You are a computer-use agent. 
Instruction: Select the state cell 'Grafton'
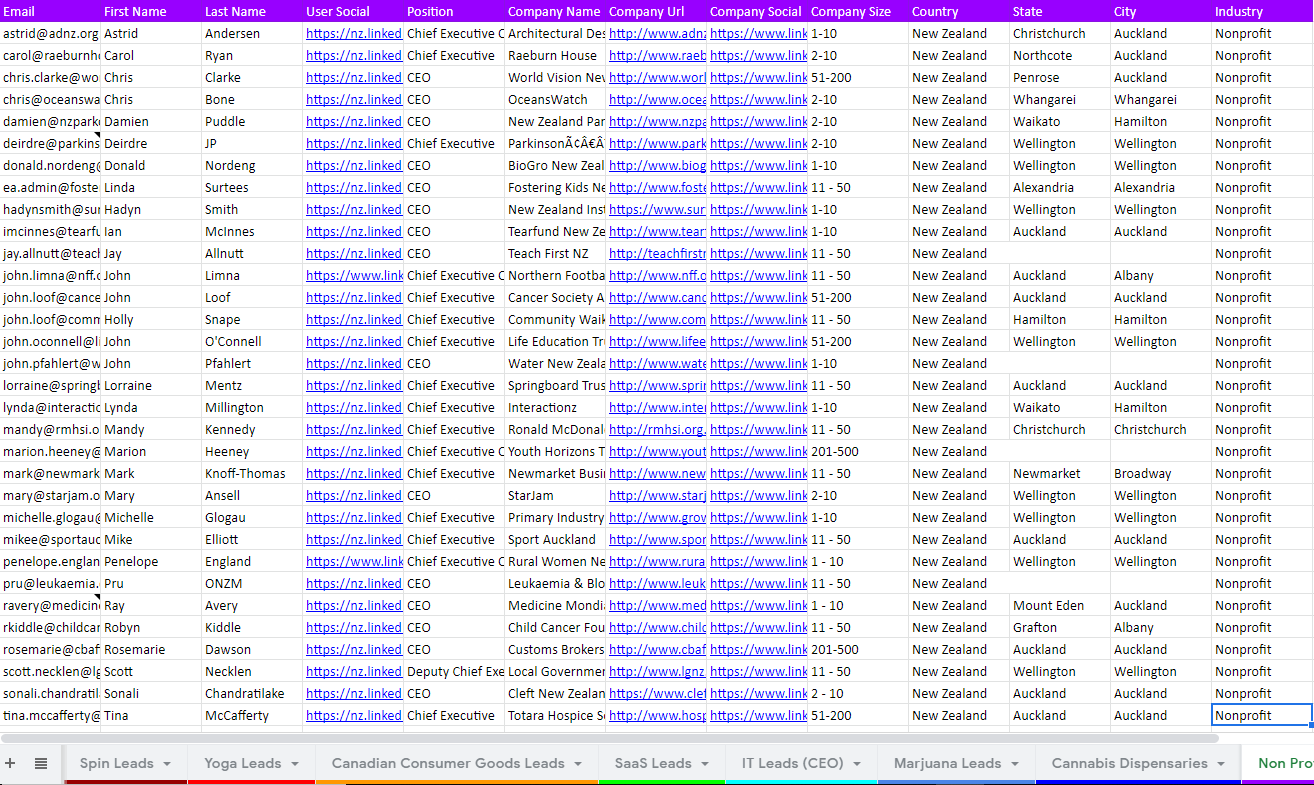tap(1060, 627)
